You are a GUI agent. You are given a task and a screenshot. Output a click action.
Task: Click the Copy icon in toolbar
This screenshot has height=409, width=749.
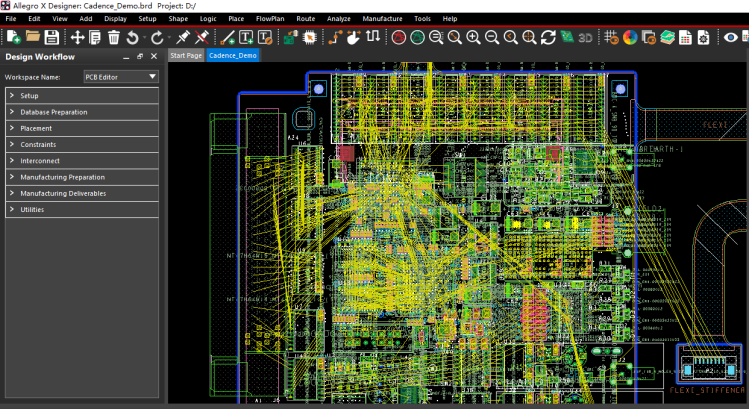(95, 37)
